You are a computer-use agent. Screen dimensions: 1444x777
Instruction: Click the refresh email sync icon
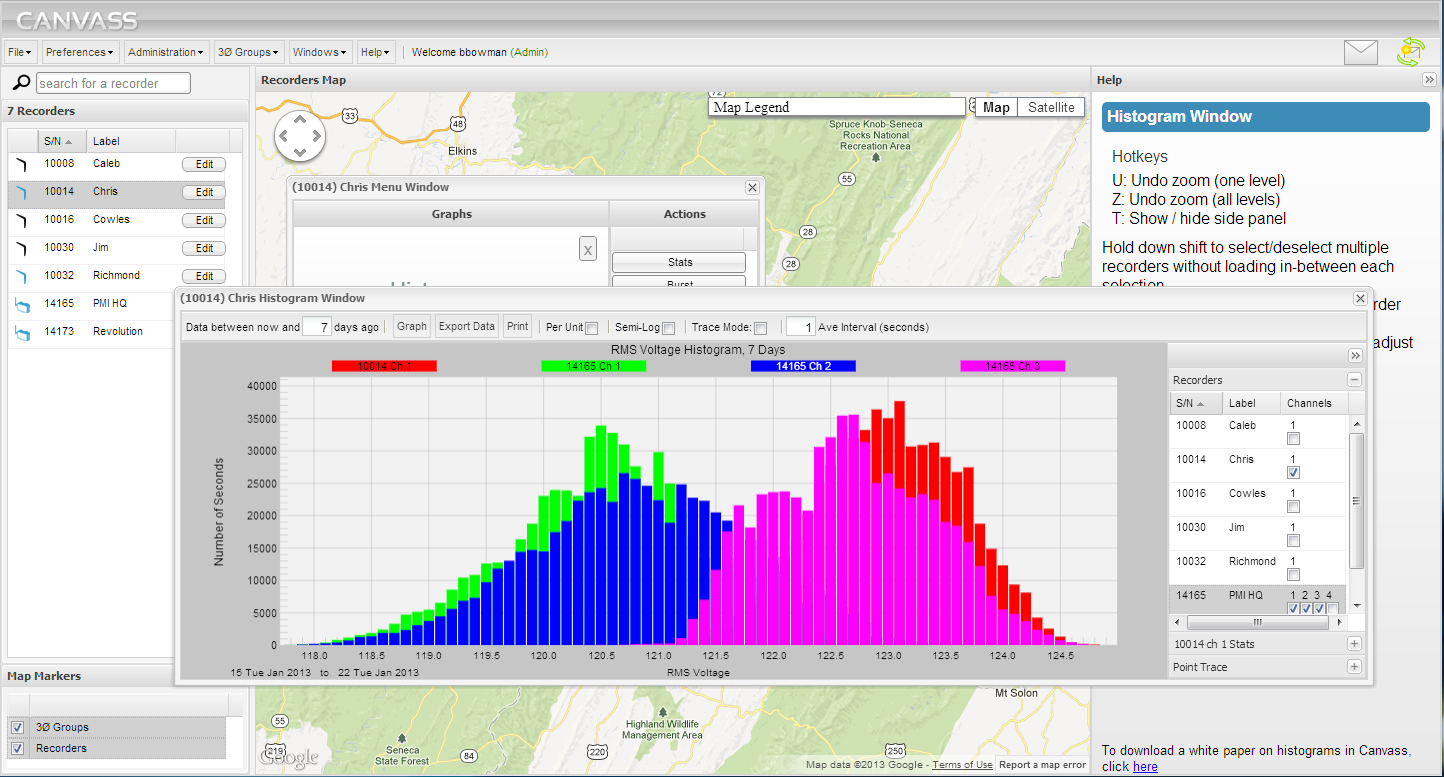pyautogui.click(x=1411, y=50)
